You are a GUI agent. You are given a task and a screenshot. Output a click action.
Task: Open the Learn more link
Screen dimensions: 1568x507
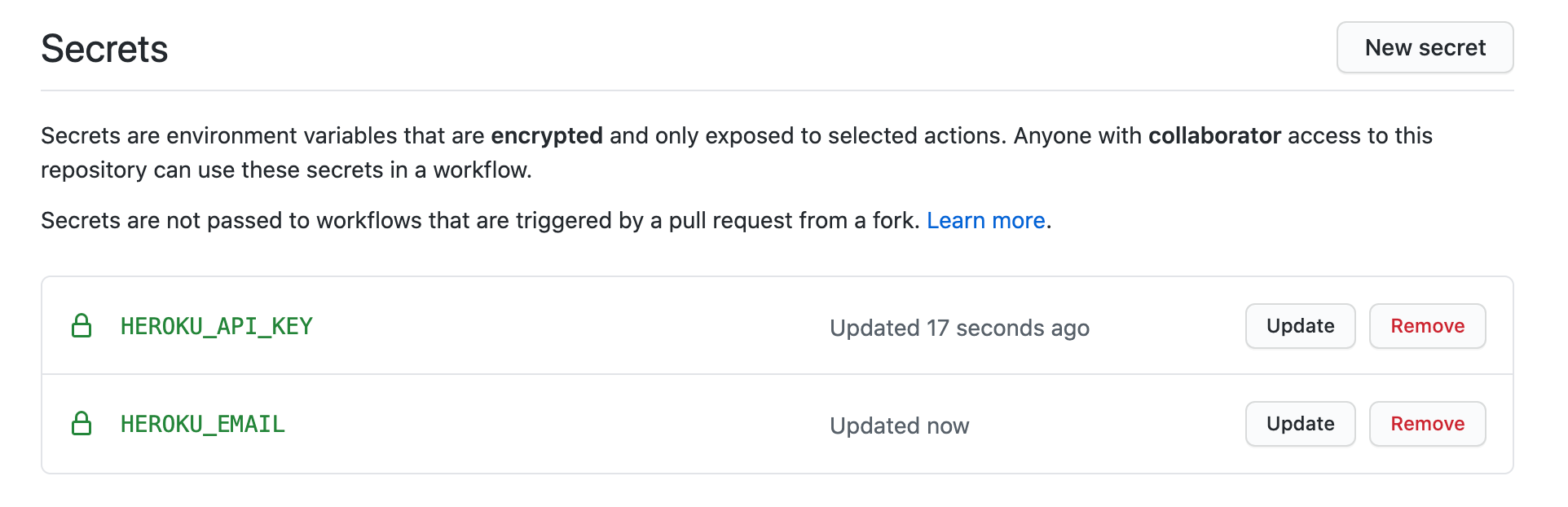985,220
